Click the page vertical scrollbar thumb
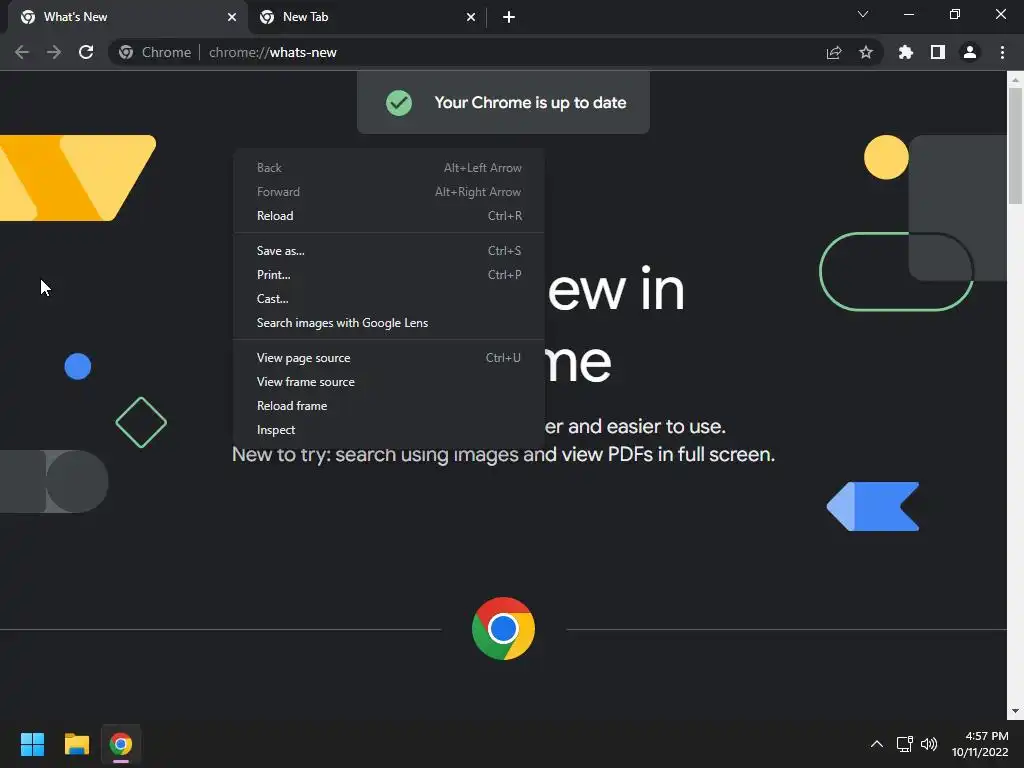 coord(1015,145)
